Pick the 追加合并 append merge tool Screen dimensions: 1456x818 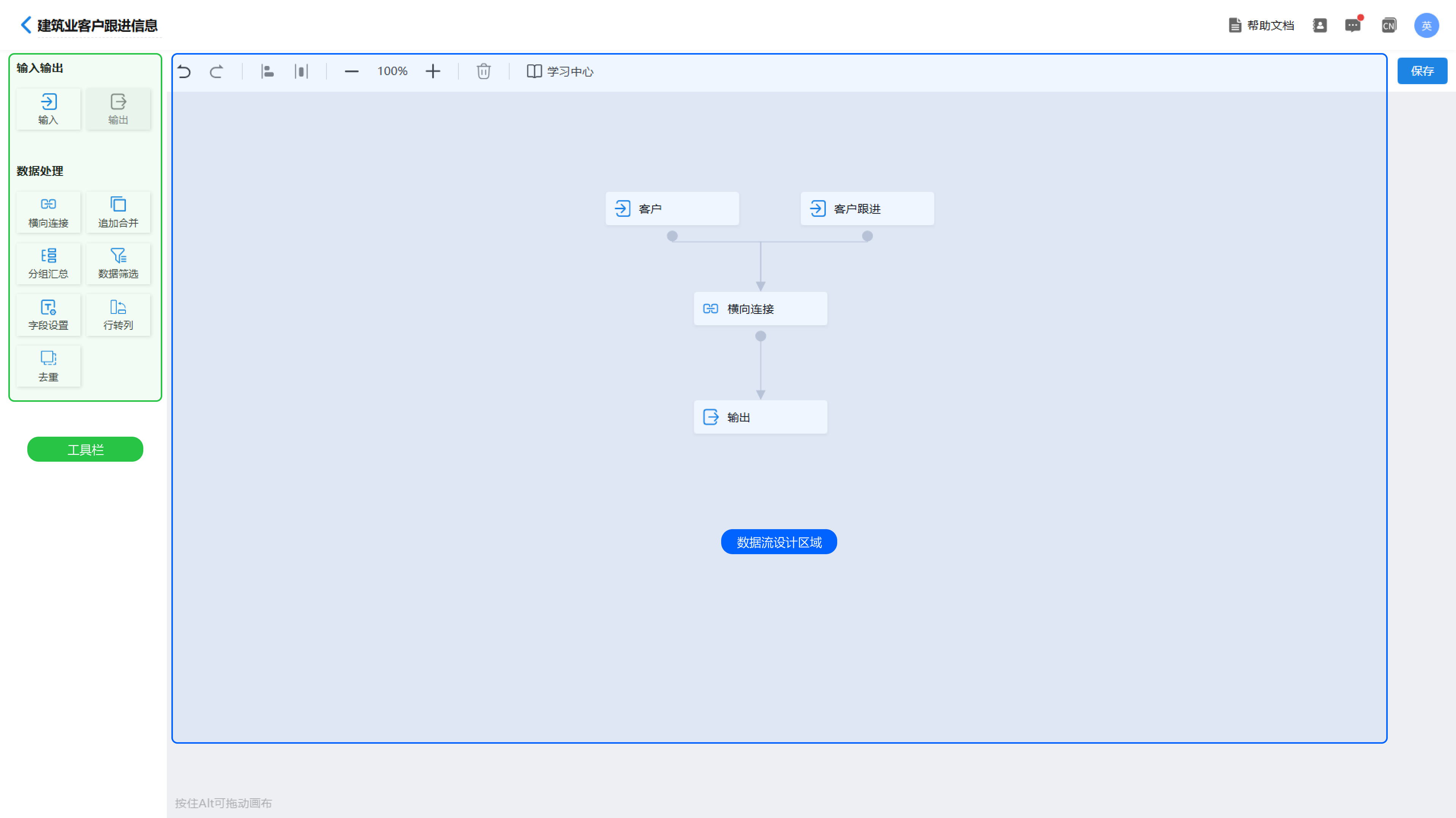pos(118,212)
